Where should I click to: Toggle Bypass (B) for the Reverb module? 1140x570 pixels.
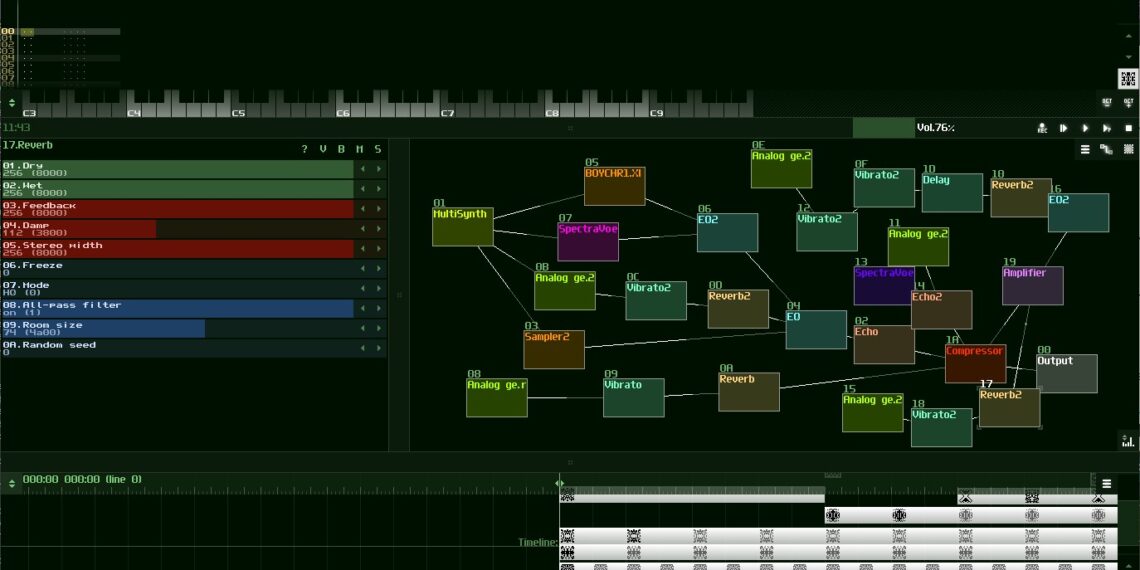pos(341,149)
